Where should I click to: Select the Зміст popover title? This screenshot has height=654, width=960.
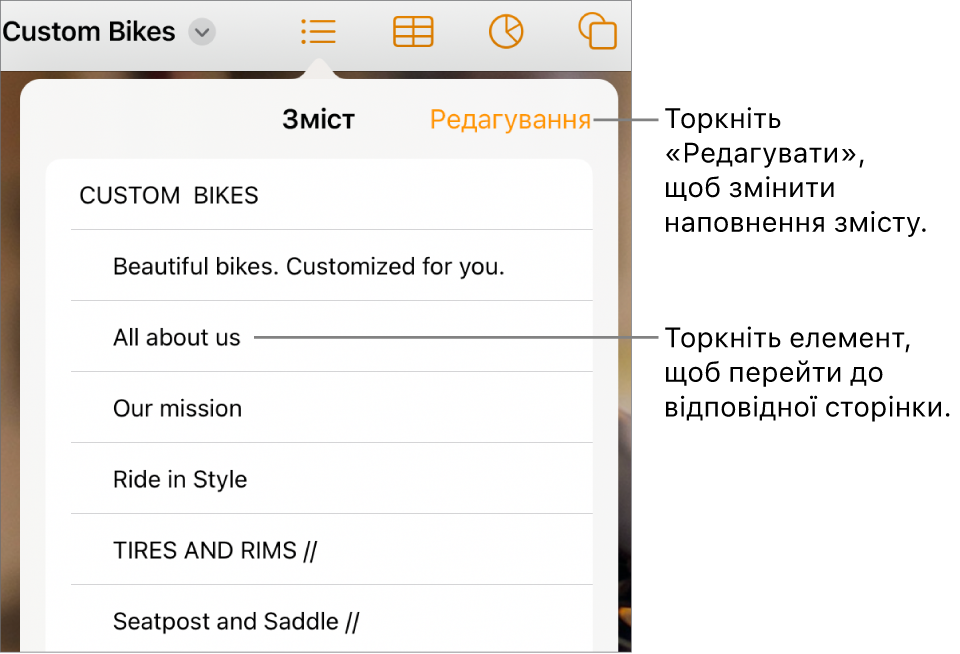tap(318, 119)
